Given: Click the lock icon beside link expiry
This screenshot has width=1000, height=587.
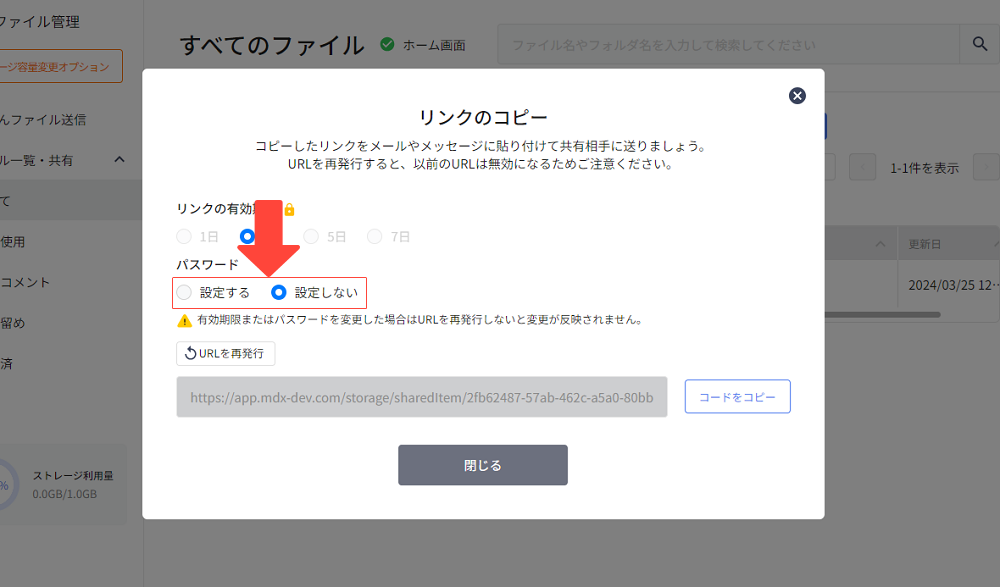Looking at the screenshot, I should point(290,209).
